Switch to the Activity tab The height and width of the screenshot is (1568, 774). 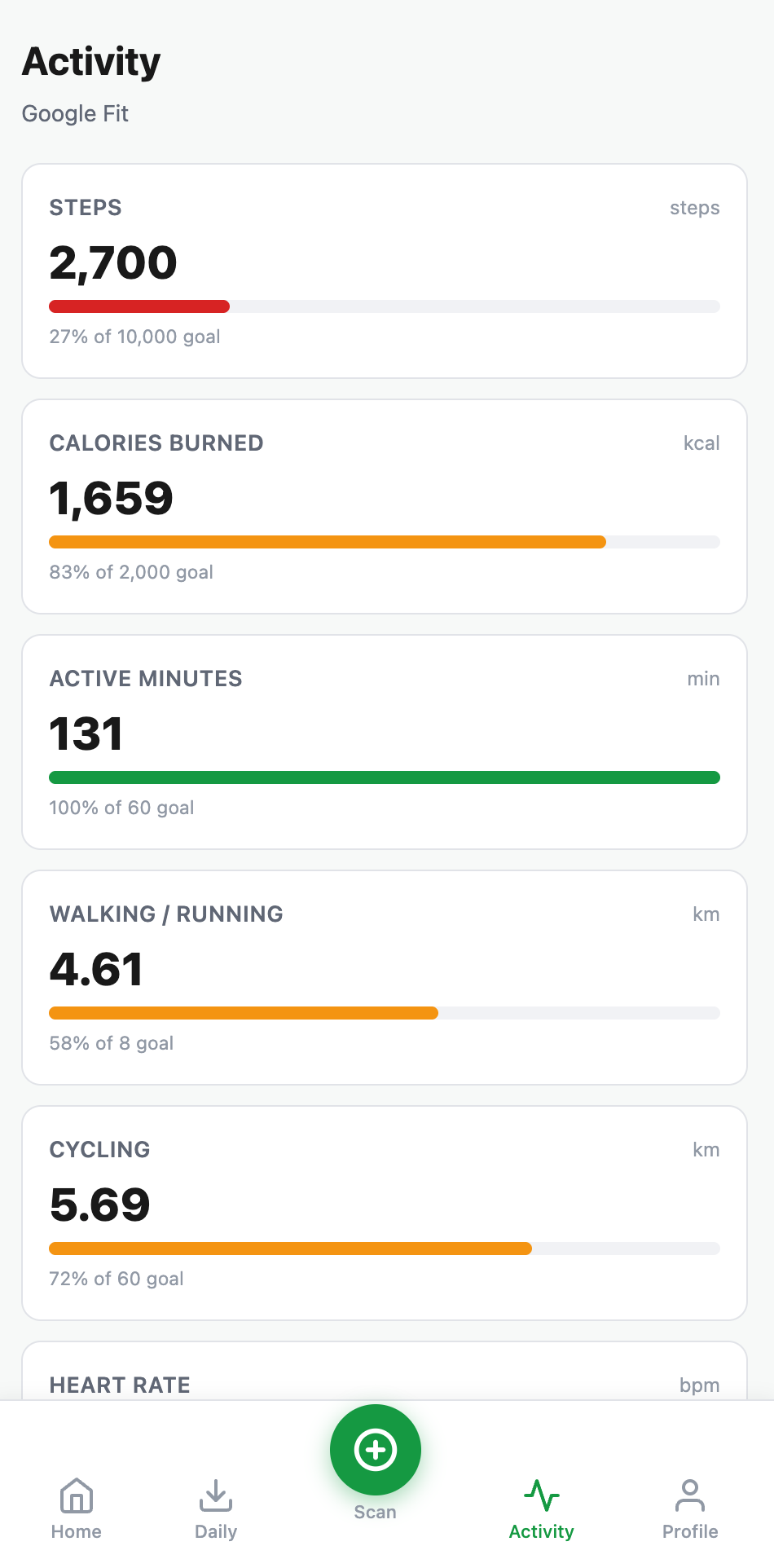click(541, 1508)
